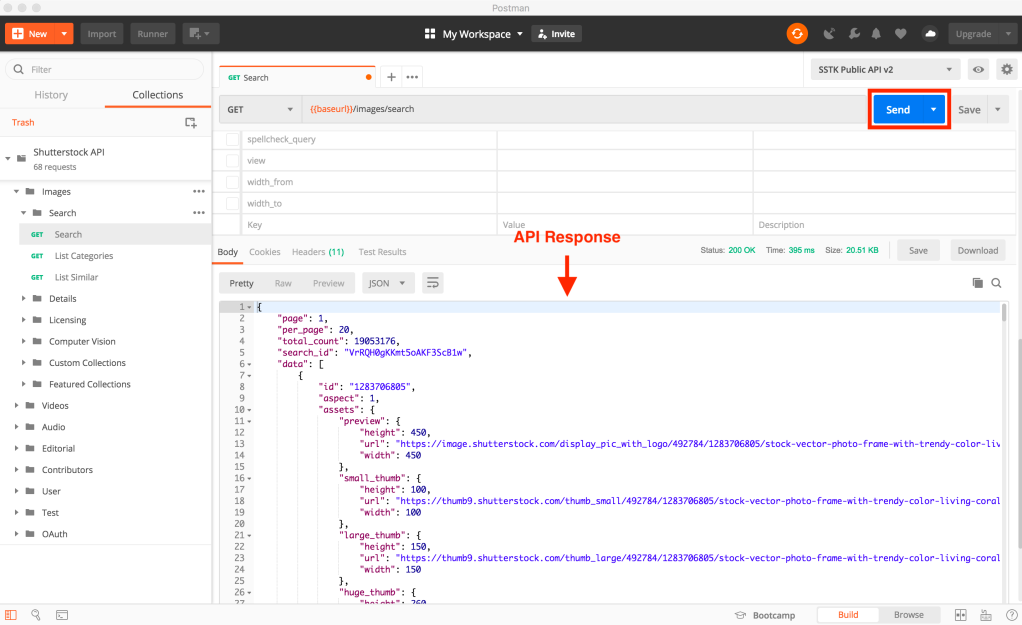This screenshot has height=625, width=1022.
Task: Copy response body icon
Action: click(x=977, y=283)
